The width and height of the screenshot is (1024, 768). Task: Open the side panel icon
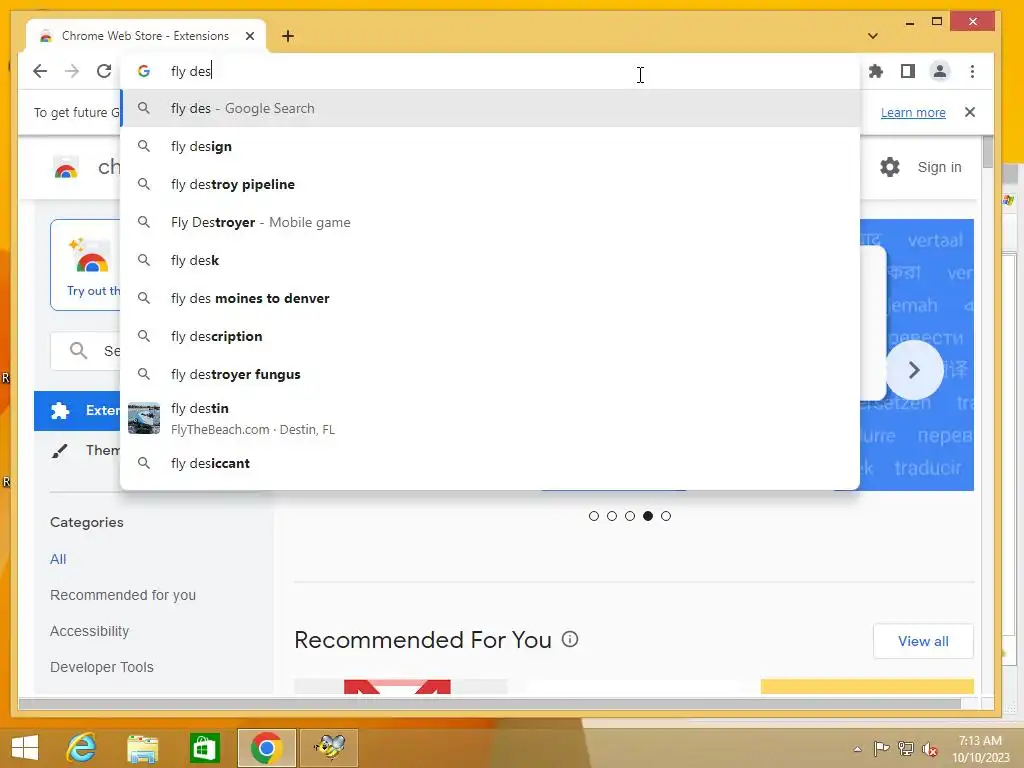[x=908, y=71]
